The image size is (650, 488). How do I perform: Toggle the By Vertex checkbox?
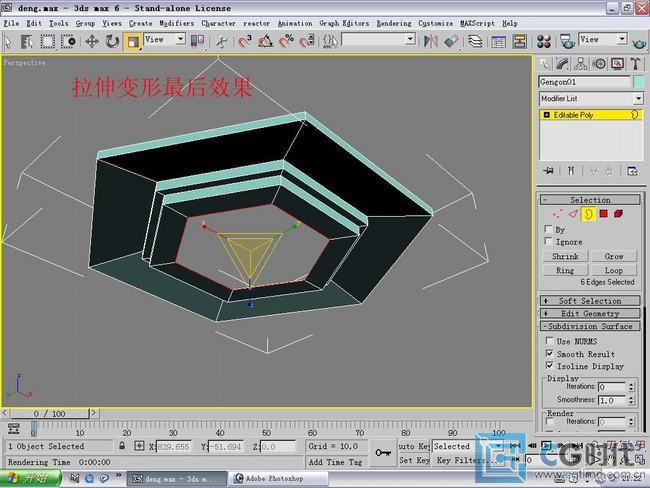[x=548, y=229]
